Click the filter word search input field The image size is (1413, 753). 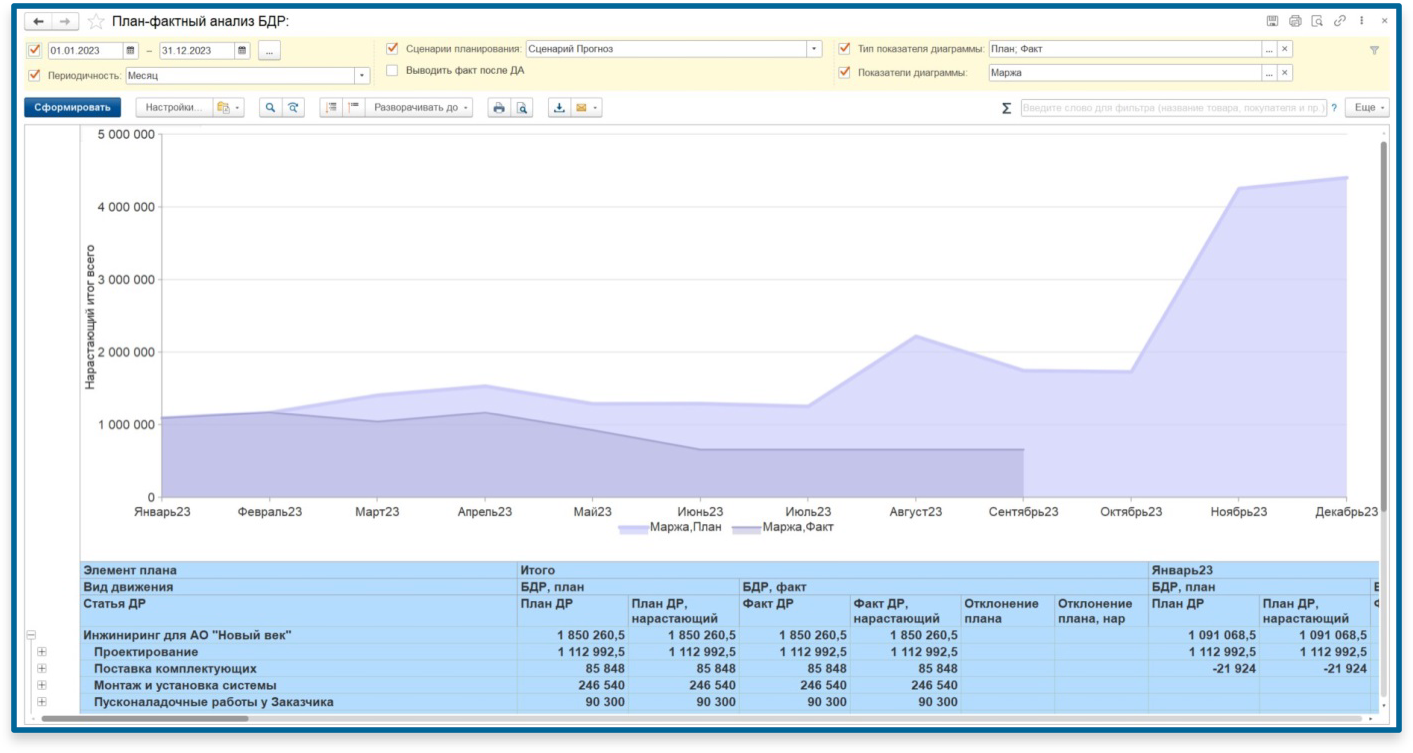pyautogui.click(x=1172, y=108)
